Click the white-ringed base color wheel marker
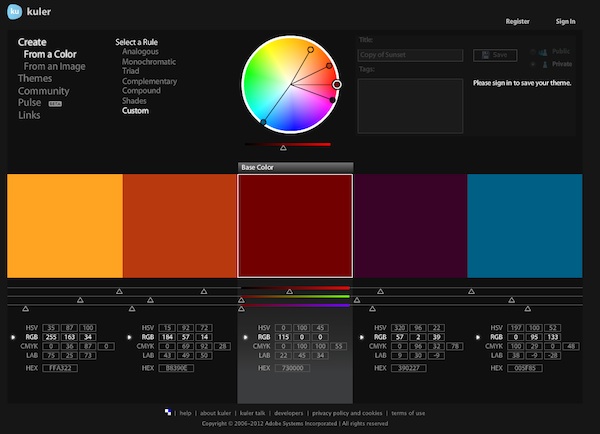This screenshot has height=434, width=600. (337, 85)
